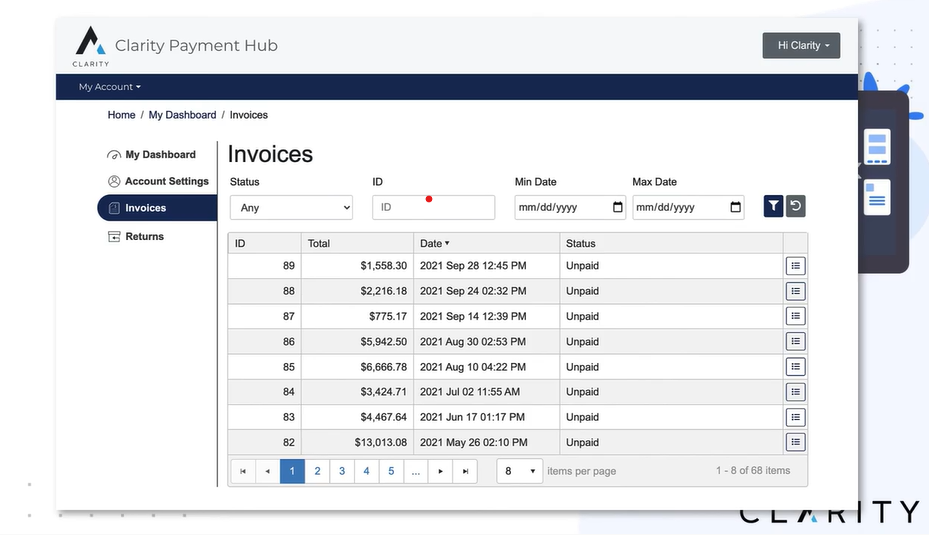
Task: Click the date 2021 Jul 02 11:55 AM
Action: click(470, 392)
